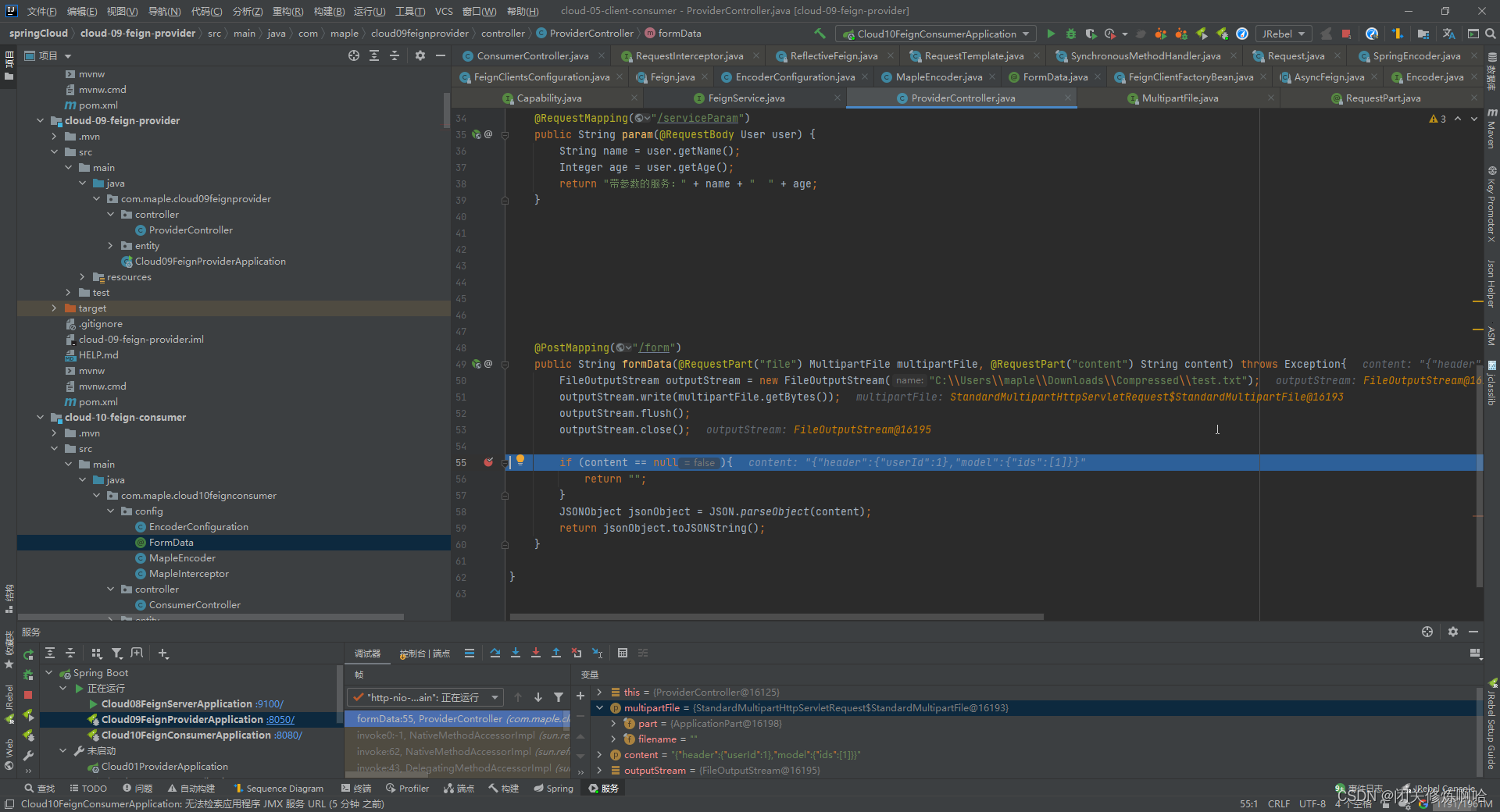This screenshot has height=812, width=1500.
Task: Click the UTF-8 encoding in status bar
Action: click(1312, 803)
